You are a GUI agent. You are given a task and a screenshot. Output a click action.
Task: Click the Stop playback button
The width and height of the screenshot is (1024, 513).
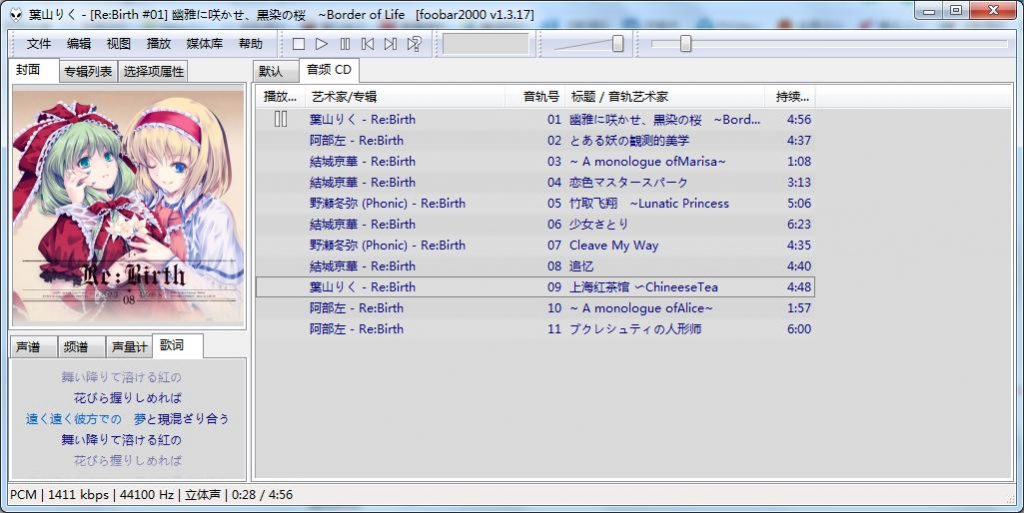click(298, 44)
